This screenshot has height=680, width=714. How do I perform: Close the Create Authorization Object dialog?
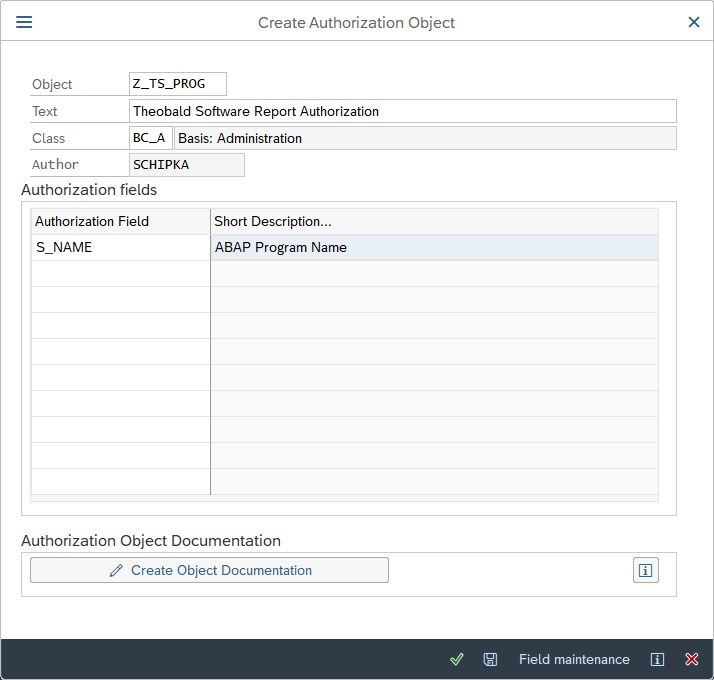pos(694,22)
